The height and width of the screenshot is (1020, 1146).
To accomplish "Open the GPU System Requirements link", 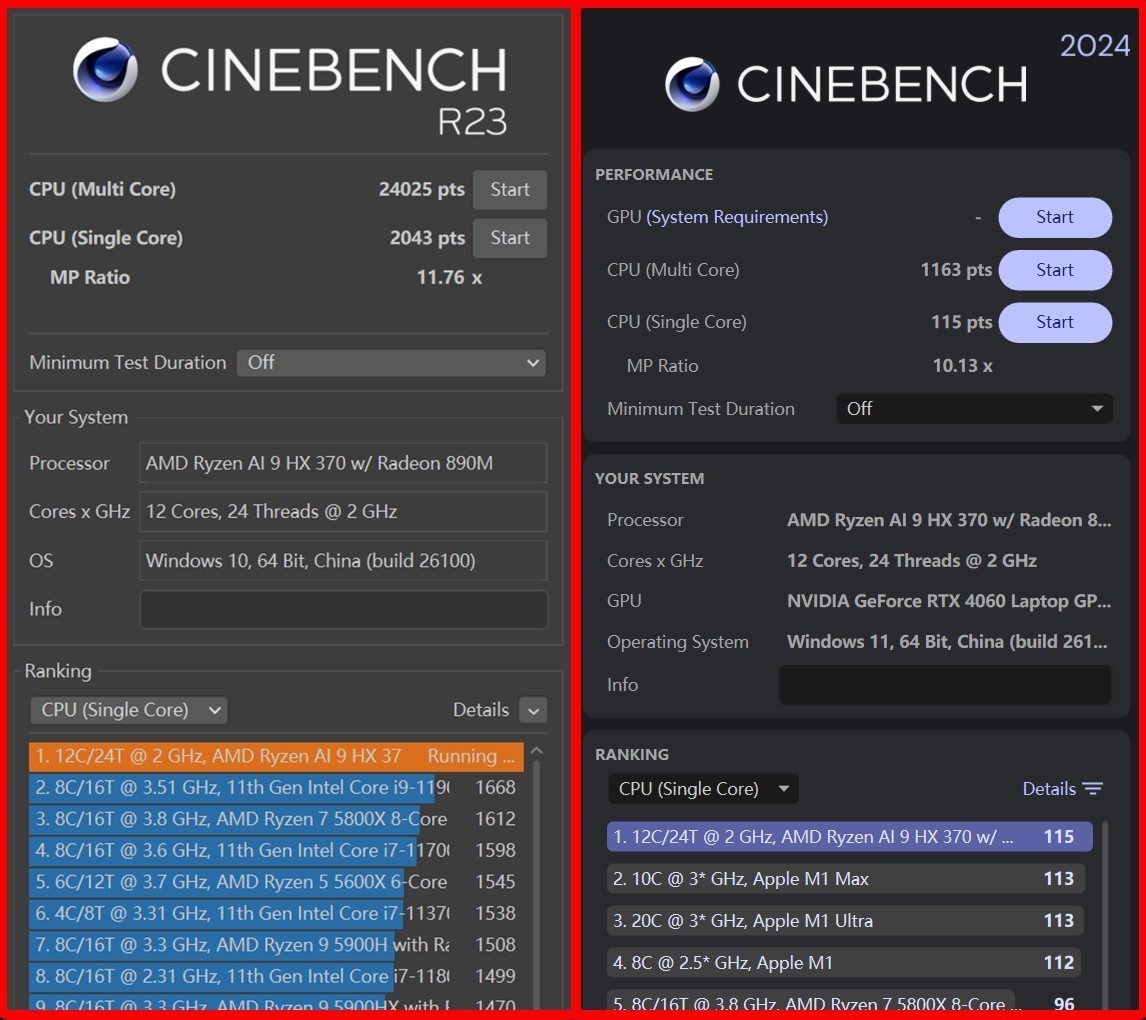I will pyautogui.click(x=737, y=218).
